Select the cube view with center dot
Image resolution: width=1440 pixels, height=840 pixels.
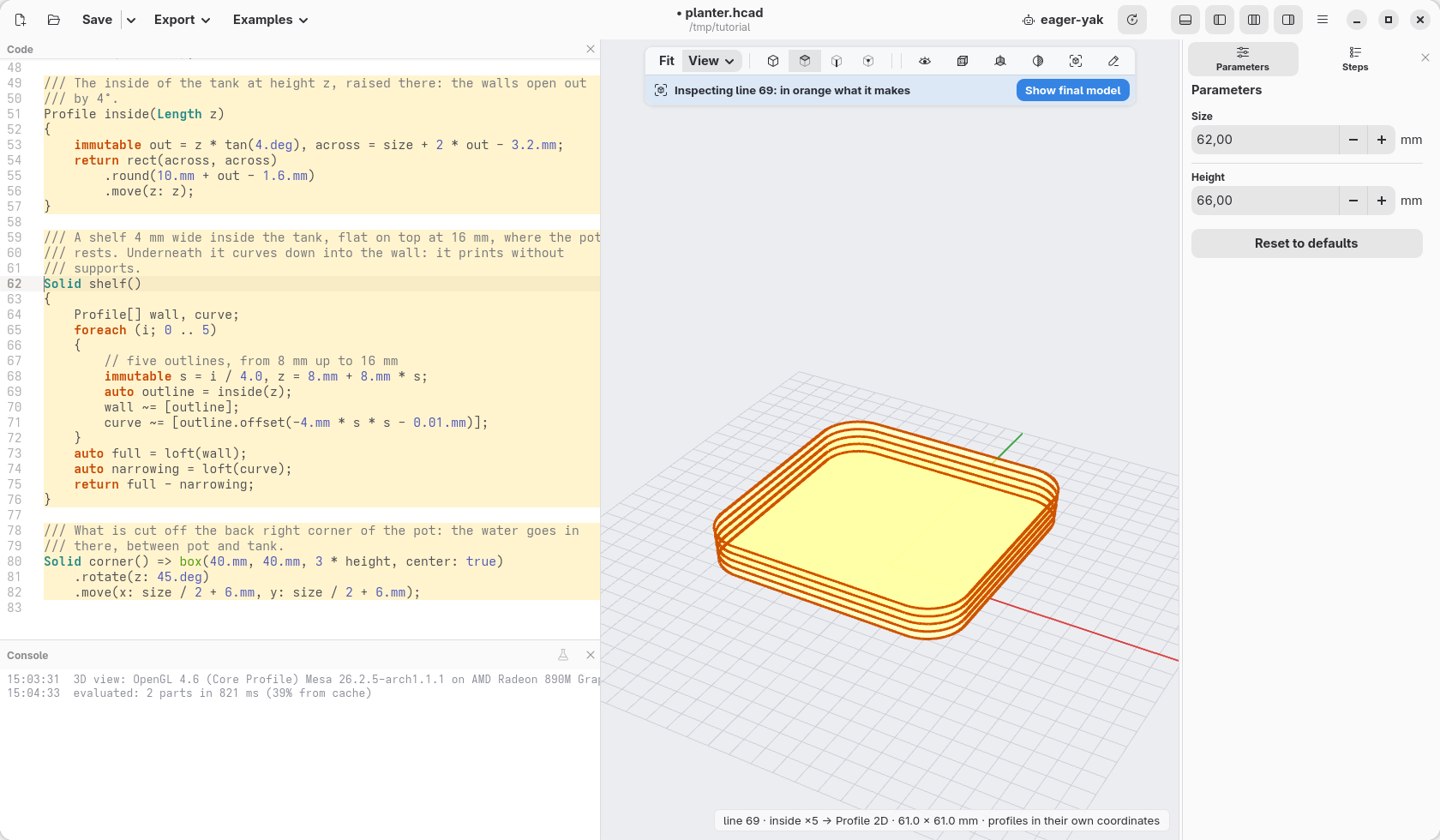tap(868, 61)
